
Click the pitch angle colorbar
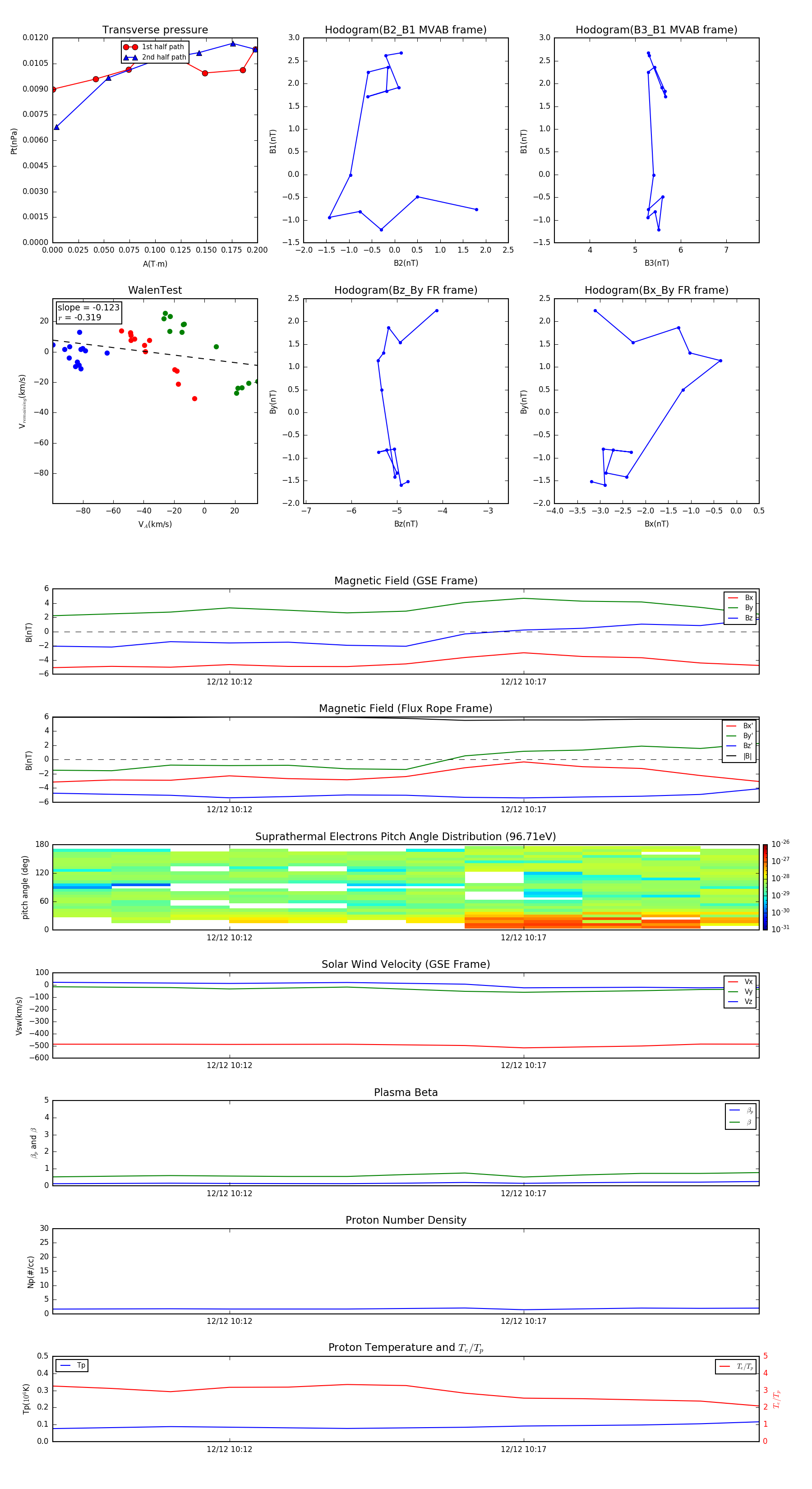765,887
